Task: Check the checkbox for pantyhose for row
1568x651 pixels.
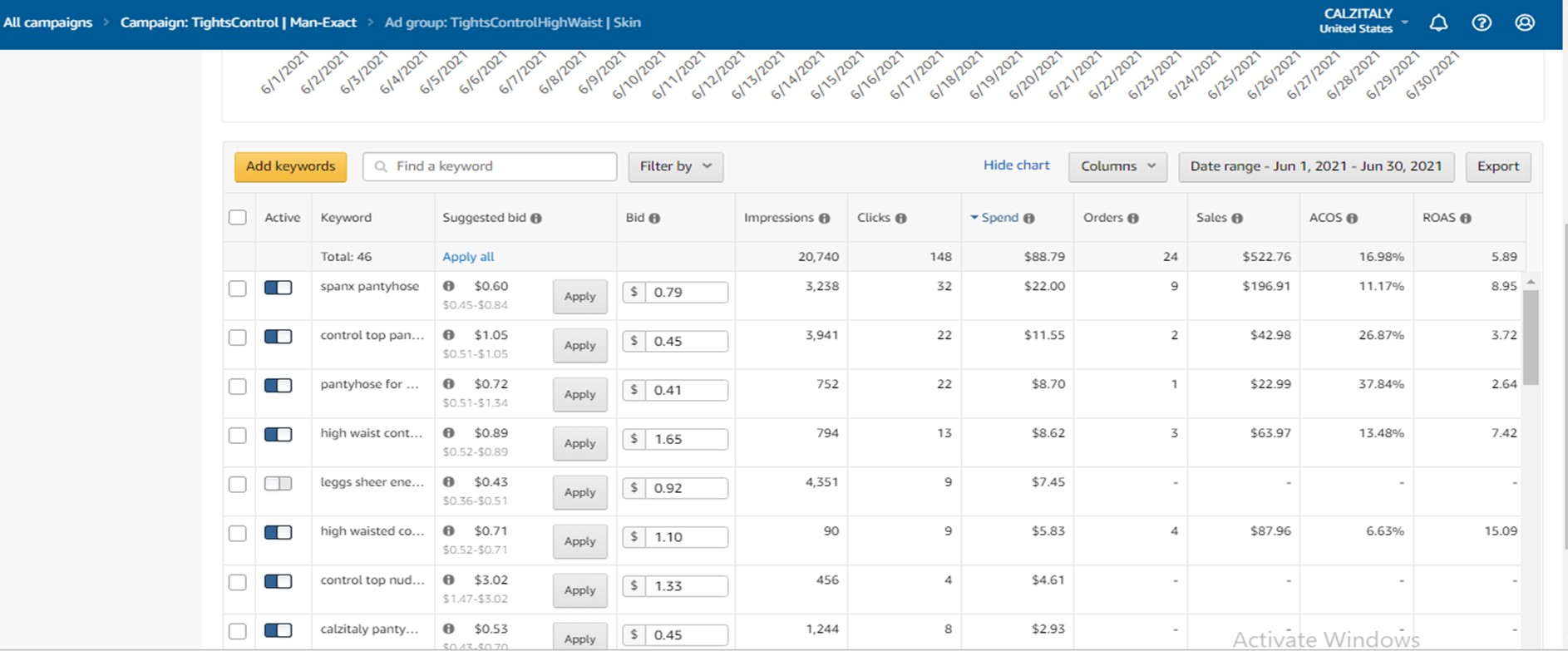Action: 238,387
